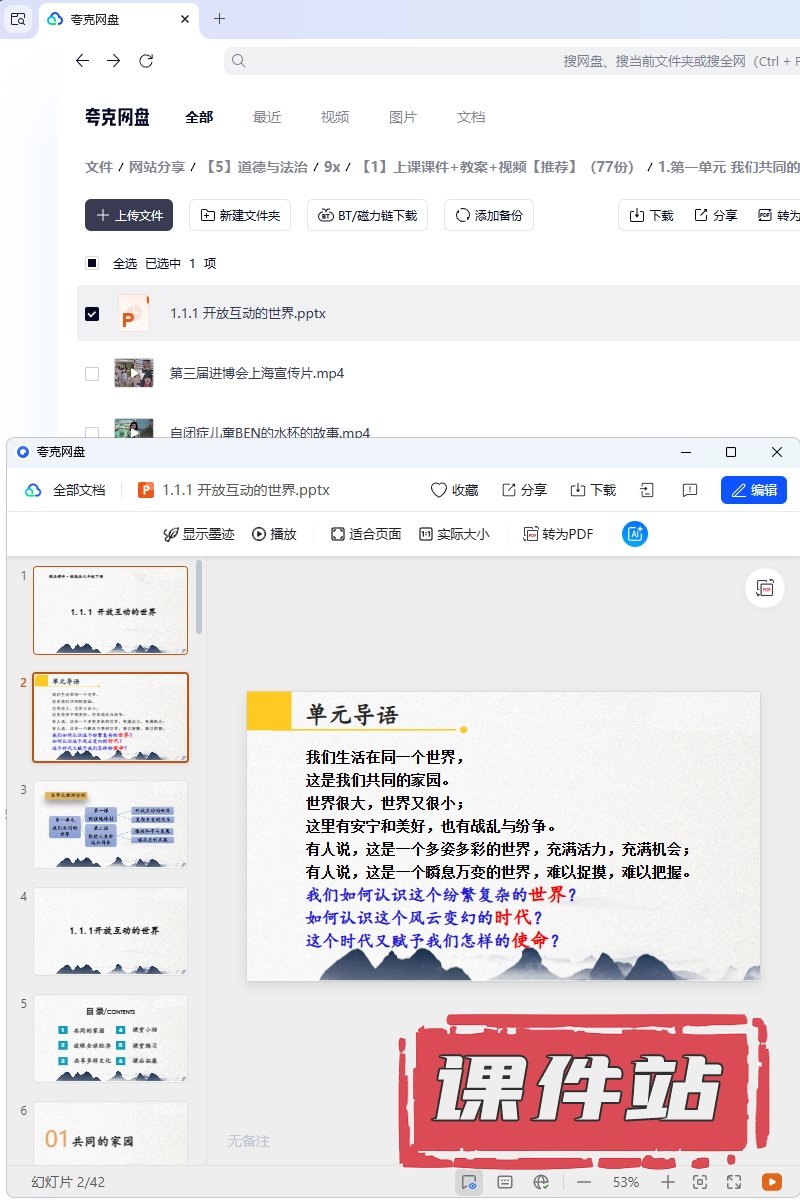This screenshot has width=800, height=1200.
Task: Click the fullscreen icon in status bar
Action: 735,1182
